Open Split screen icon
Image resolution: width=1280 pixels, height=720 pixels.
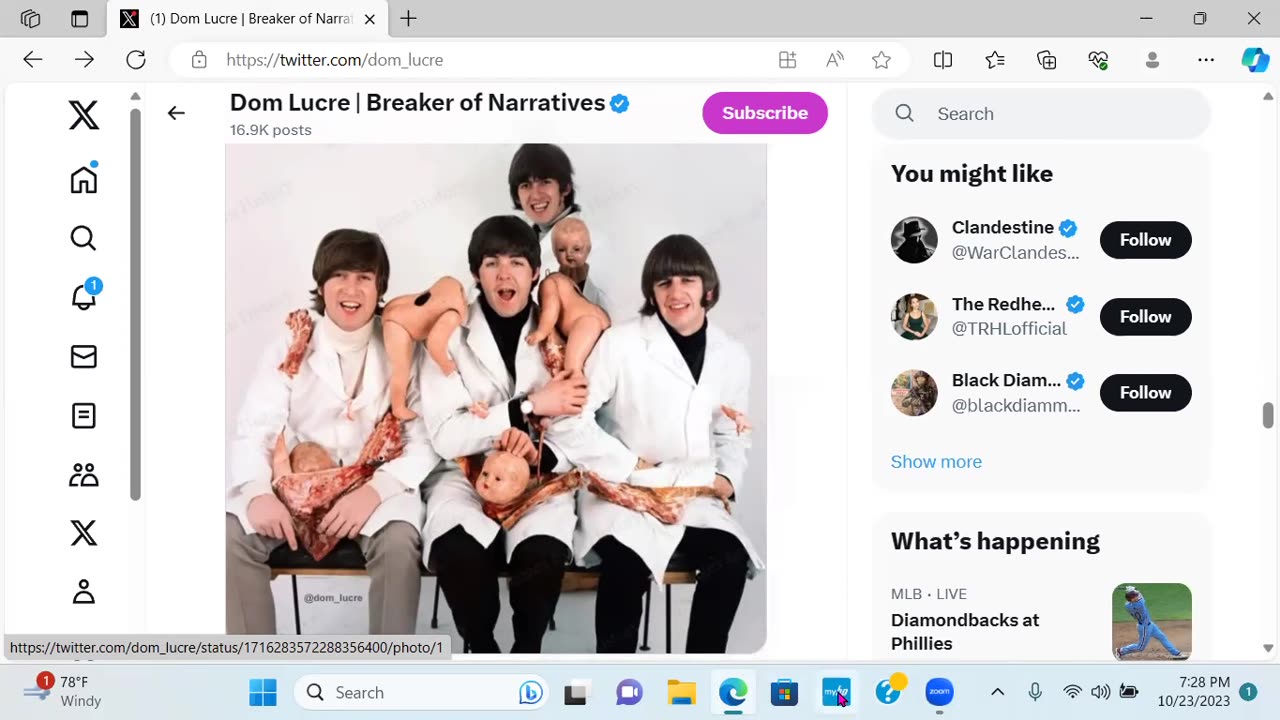pyautogui.click(x=943, y=60)
